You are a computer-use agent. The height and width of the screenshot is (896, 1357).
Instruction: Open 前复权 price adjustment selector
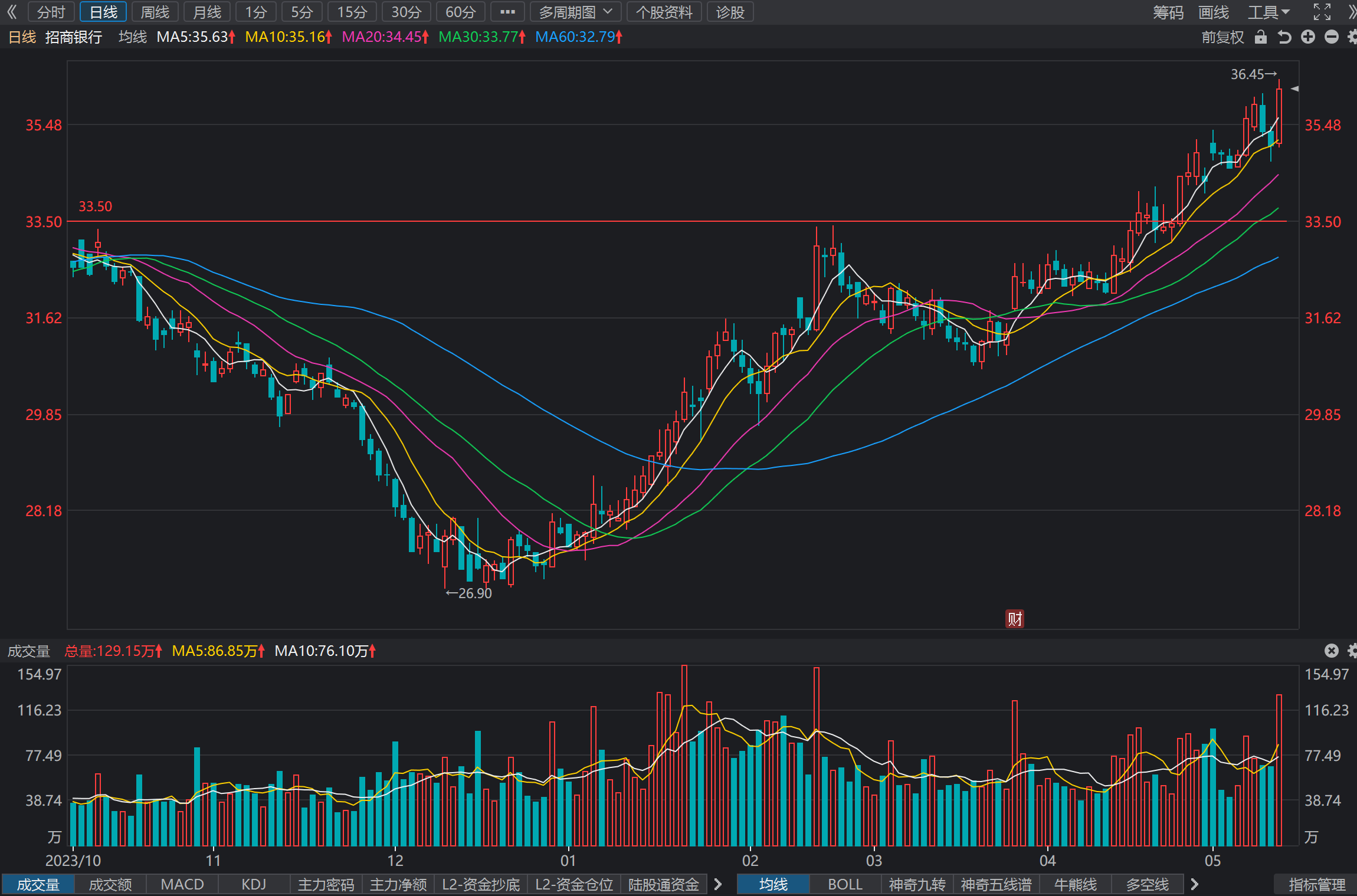point(1222,37)
